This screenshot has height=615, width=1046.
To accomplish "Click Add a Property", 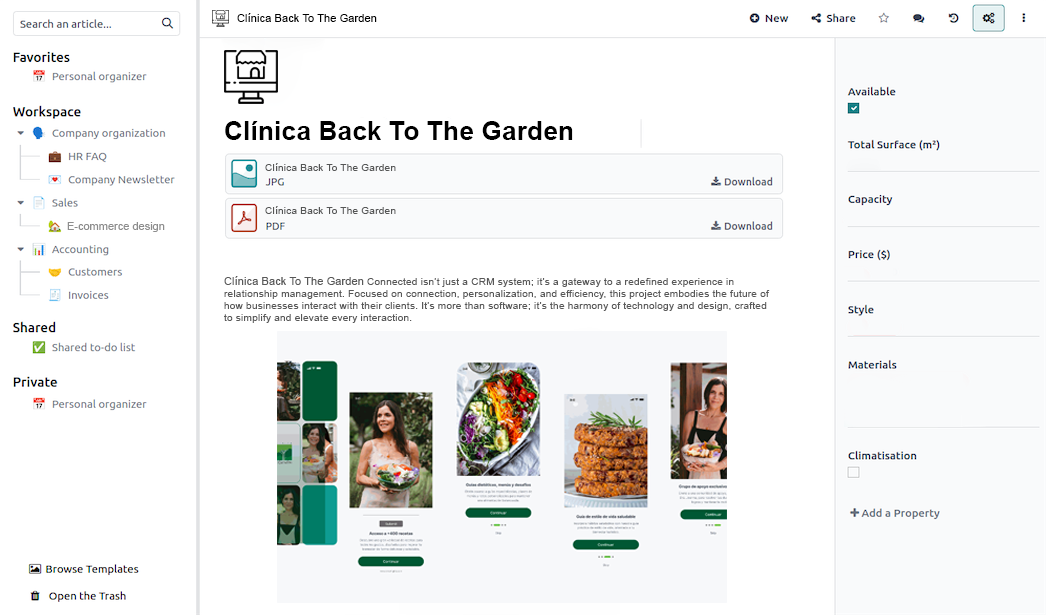I will [x=895, y=512].
